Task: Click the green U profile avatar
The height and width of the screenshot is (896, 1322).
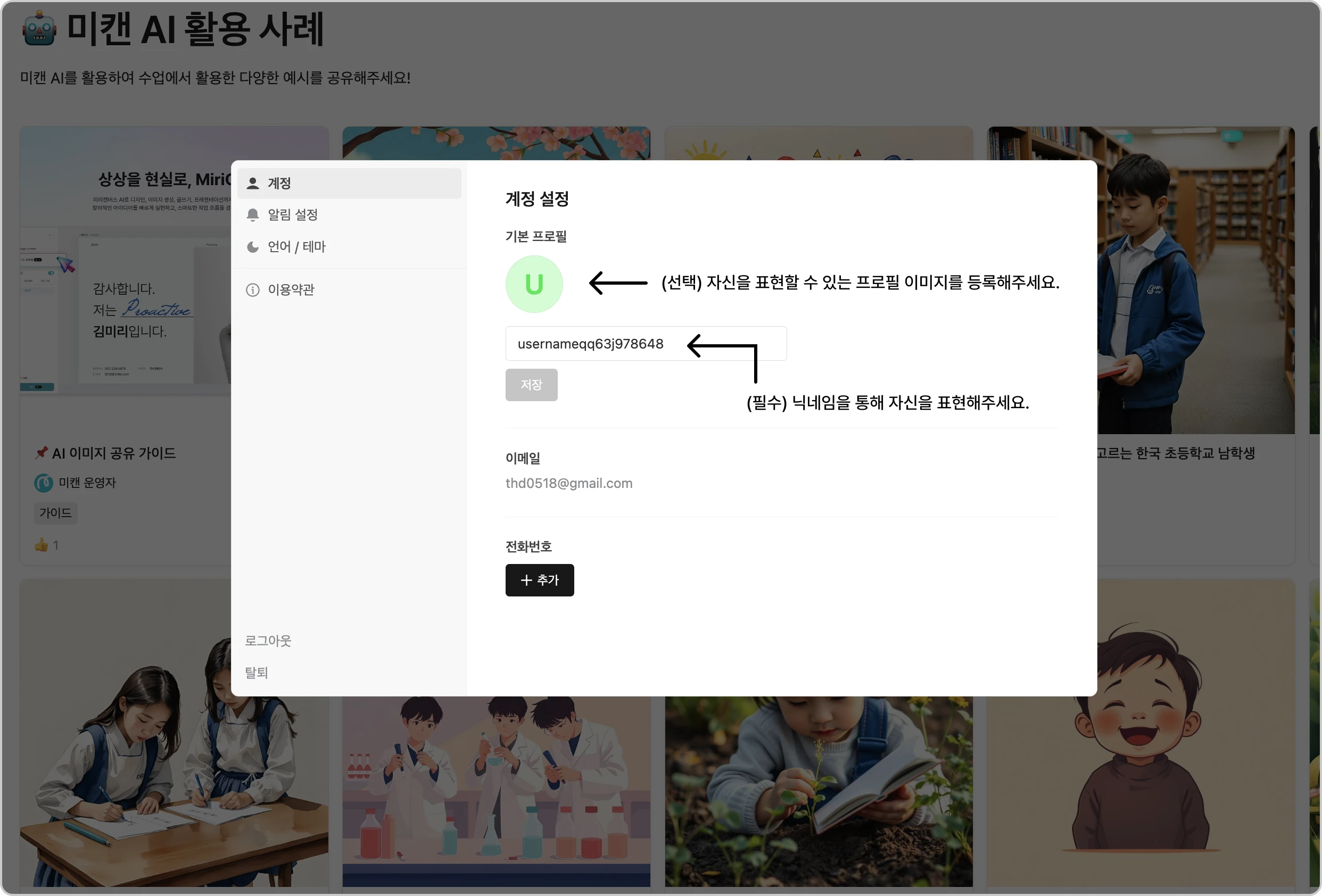Action: coord(534,284)
